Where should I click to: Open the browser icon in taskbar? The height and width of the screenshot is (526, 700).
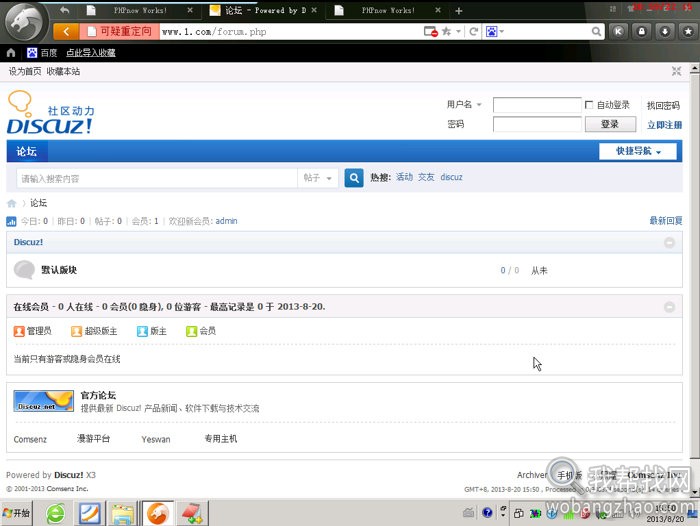158,513
